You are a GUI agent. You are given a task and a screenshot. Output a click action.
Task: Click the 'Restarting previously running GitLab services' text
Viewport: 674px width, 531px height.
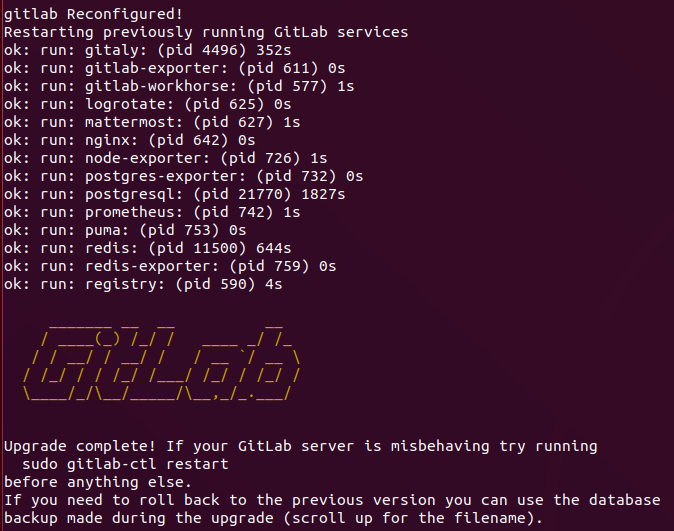[206, 32]
